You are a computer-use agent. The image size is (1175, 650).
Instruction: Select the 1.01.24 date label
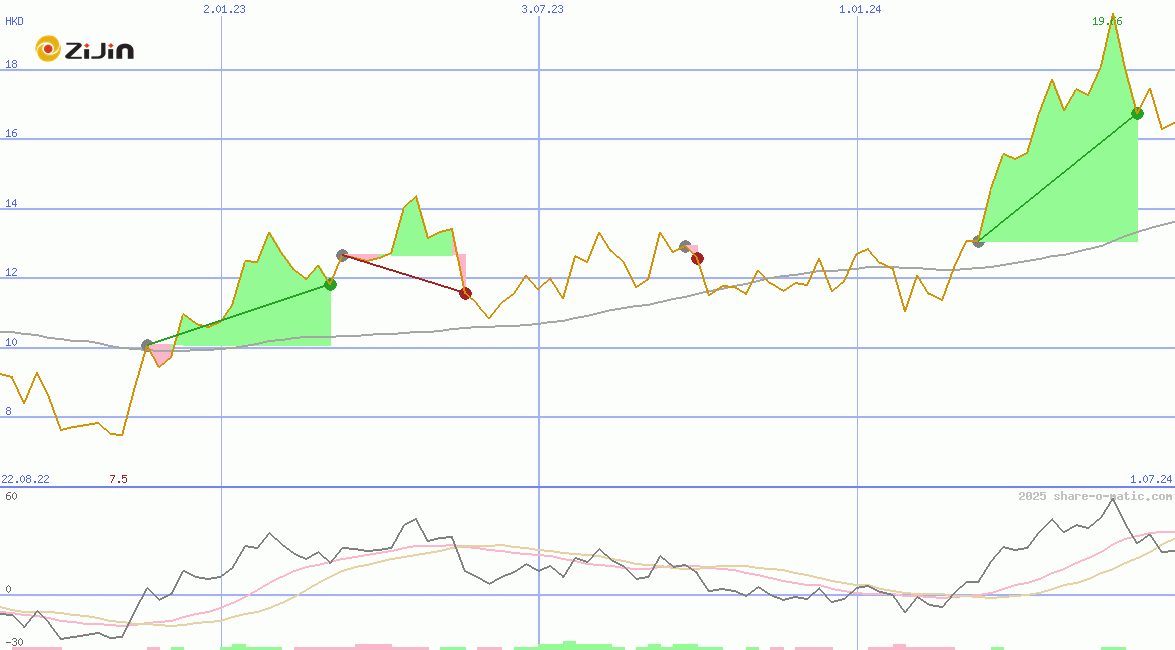[x=860, y=9]
